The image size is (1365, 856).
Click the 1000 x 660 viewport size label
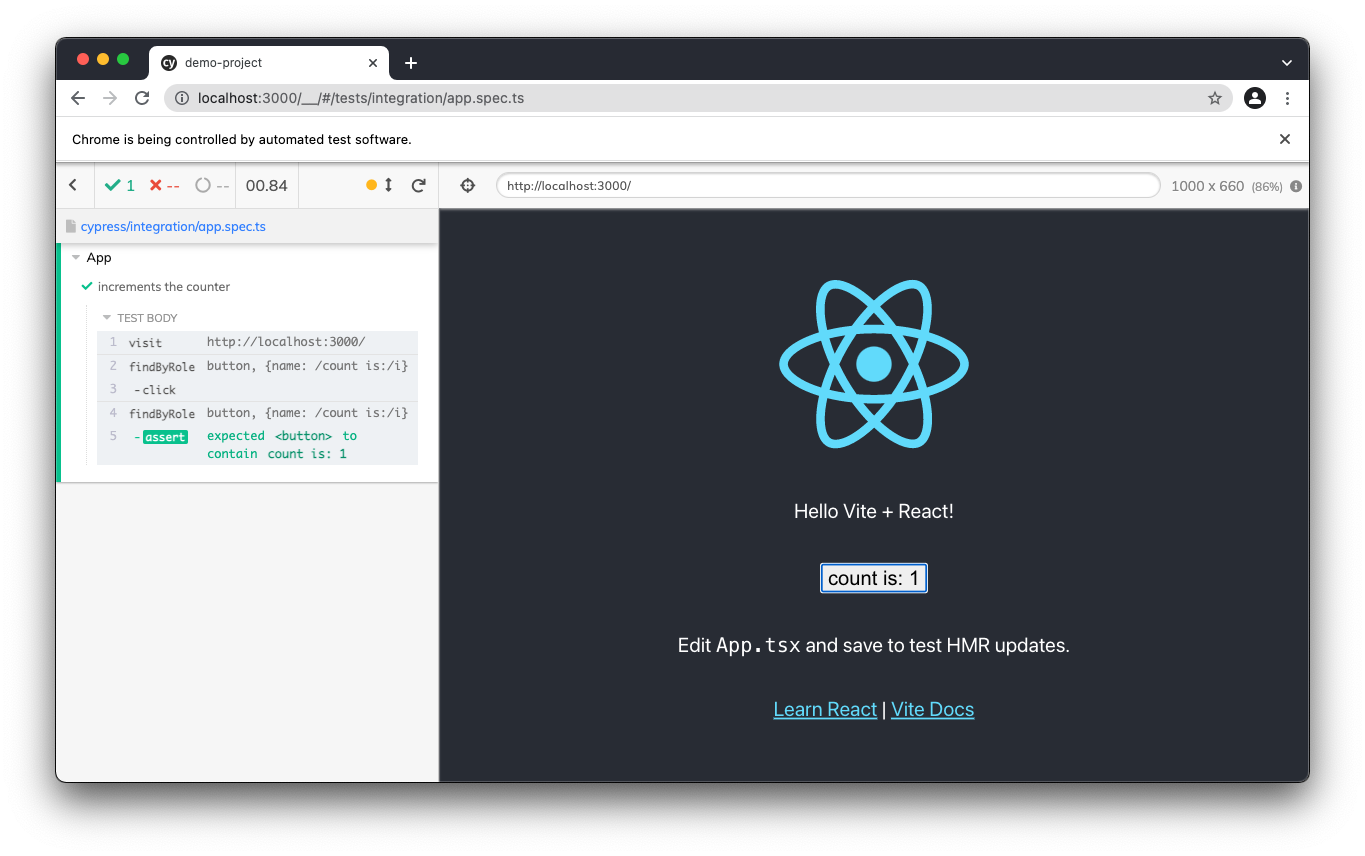click(1207, 186)
